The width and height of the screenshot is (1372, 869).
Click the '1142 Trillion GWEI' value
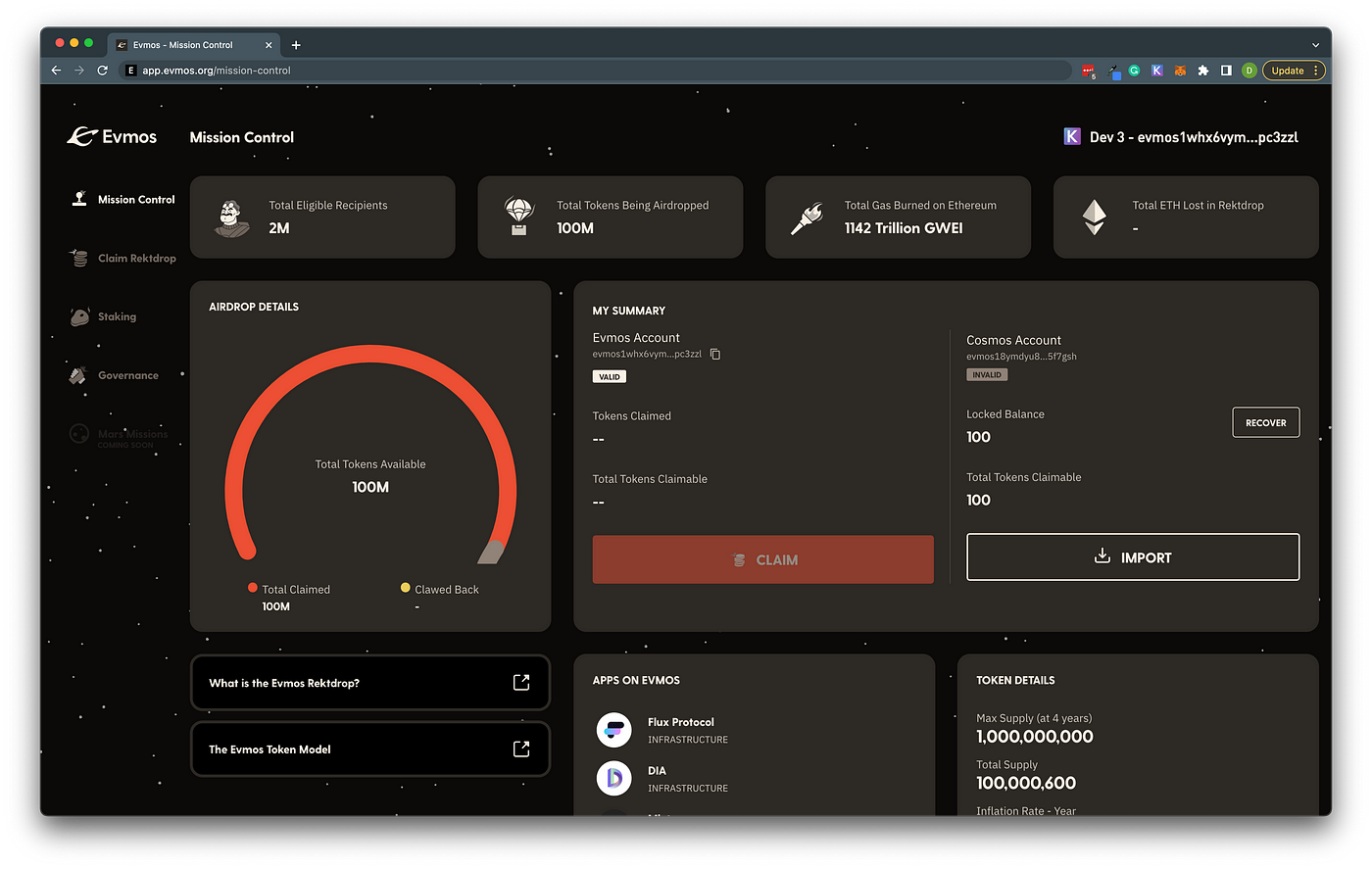(x=904, y=228)
